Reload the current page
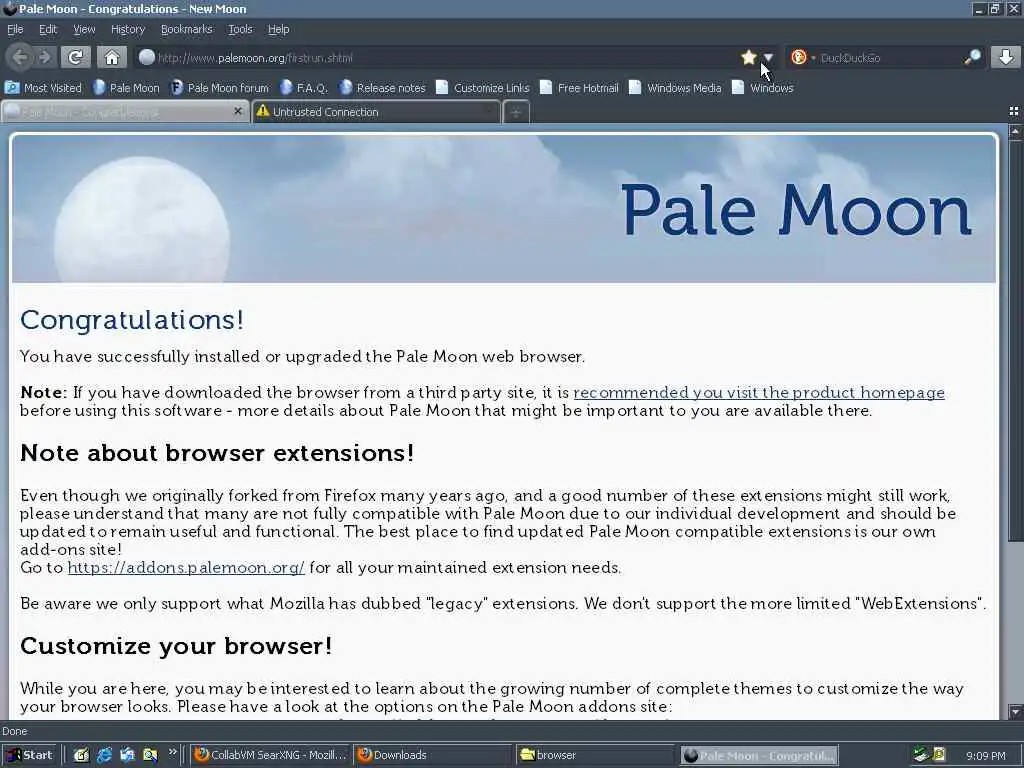Image resolution: width=1024 pixels, height=768 pixels. point(75,57)
